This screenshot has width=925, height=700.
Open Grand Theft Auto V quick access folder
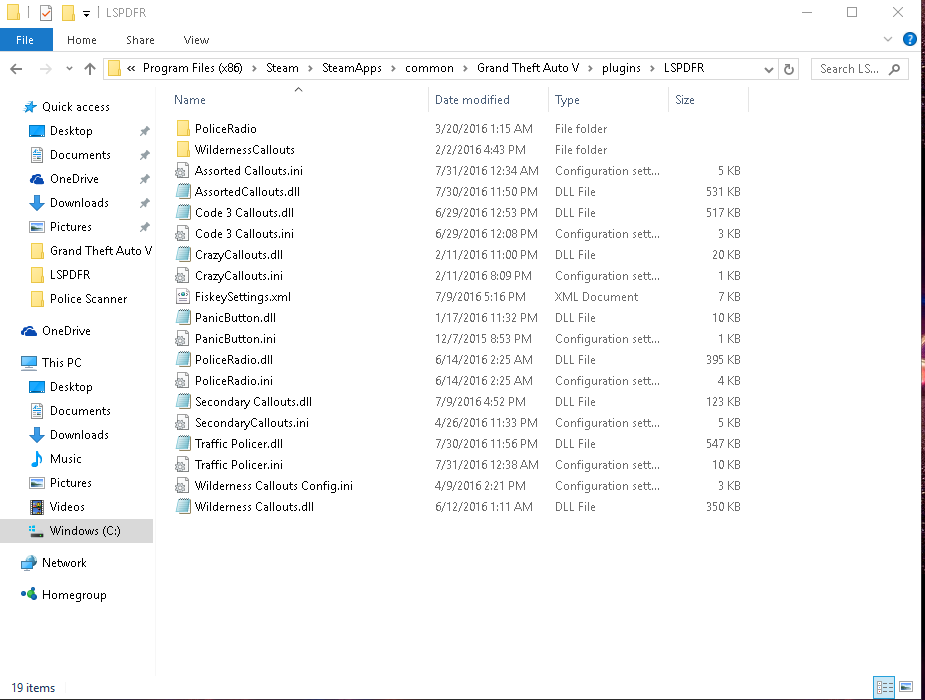(x=100, y=251)
